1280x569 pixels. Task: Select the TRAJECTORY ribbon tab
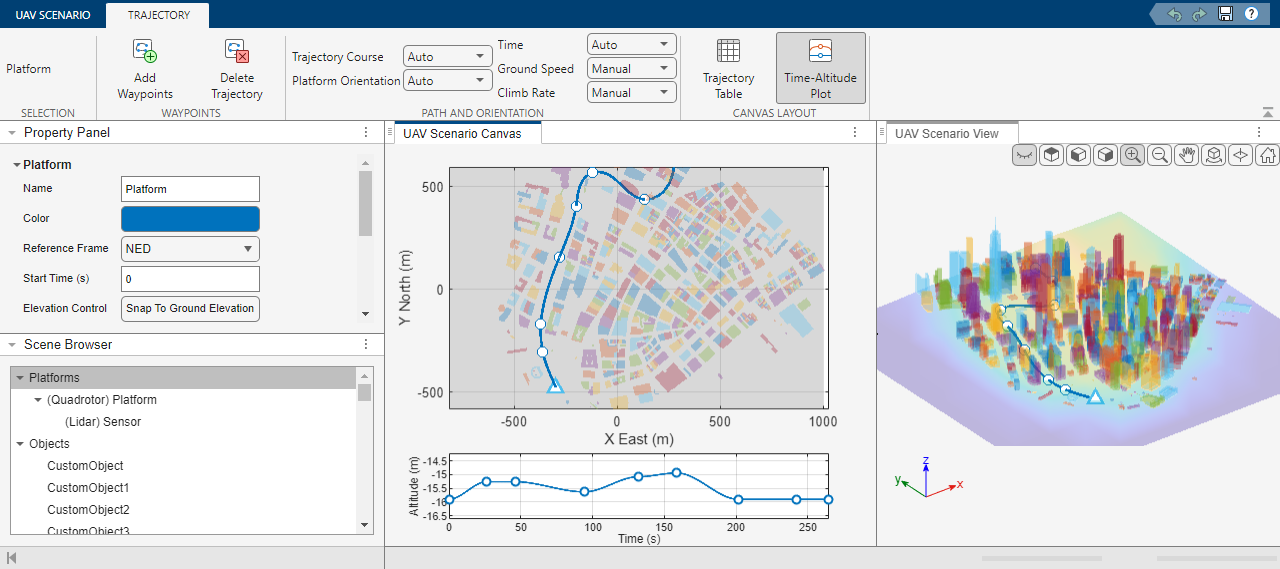coord(158,15)
